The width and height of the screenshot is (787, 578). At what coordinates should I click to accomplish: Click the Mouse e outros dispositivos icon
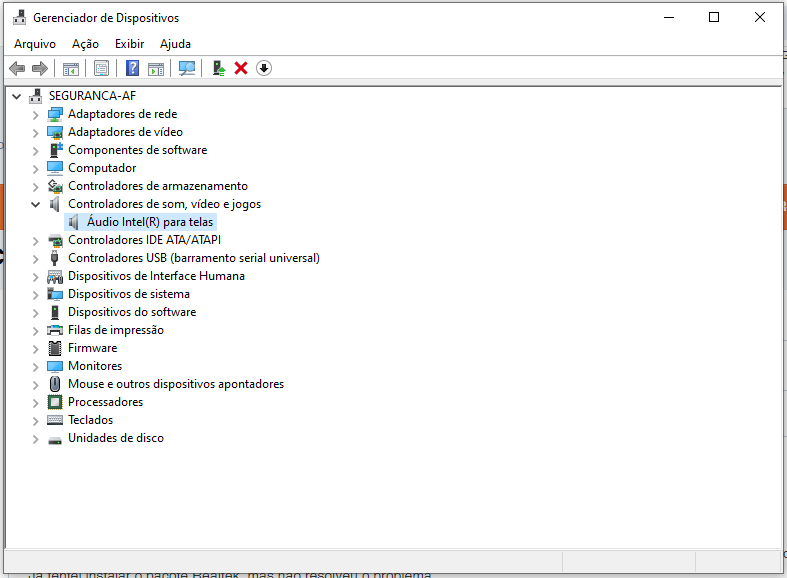(x=55, y=384)
